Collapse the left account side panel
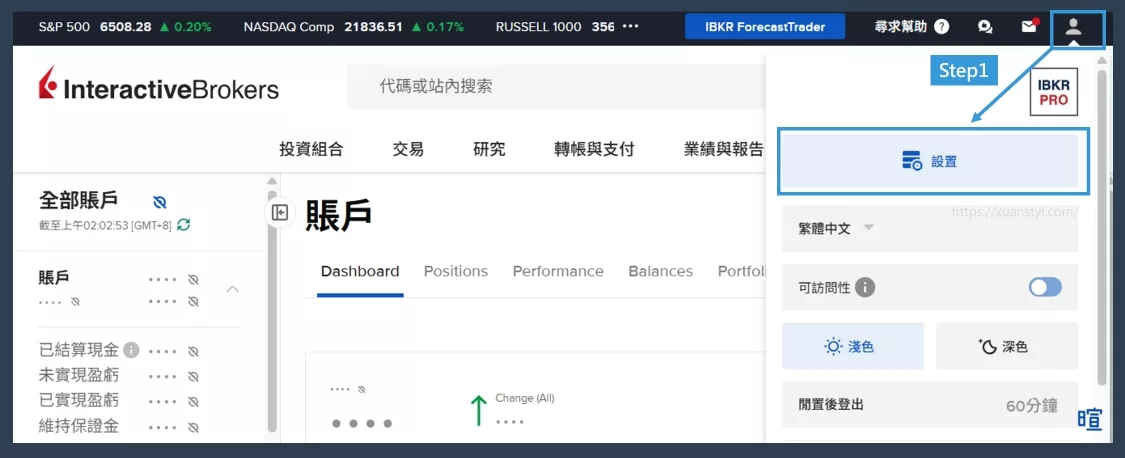The height and width of the screenshot is (458, 1125). coord(281,212)
